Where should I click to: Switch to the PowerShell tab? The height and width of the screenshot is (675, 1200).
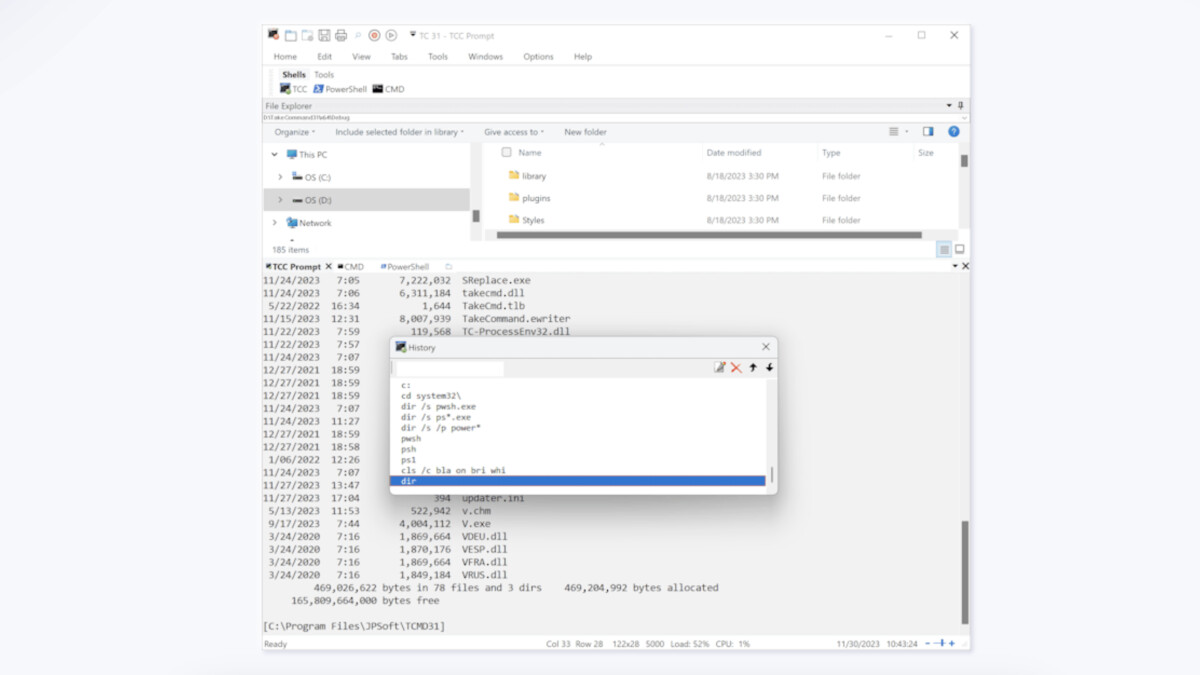pos(405,267)
